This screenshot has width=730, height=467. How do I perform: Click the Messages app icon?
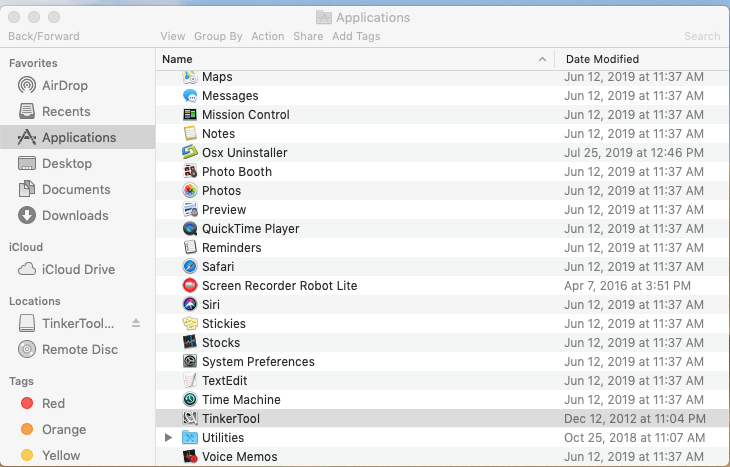tap(189, 96)
